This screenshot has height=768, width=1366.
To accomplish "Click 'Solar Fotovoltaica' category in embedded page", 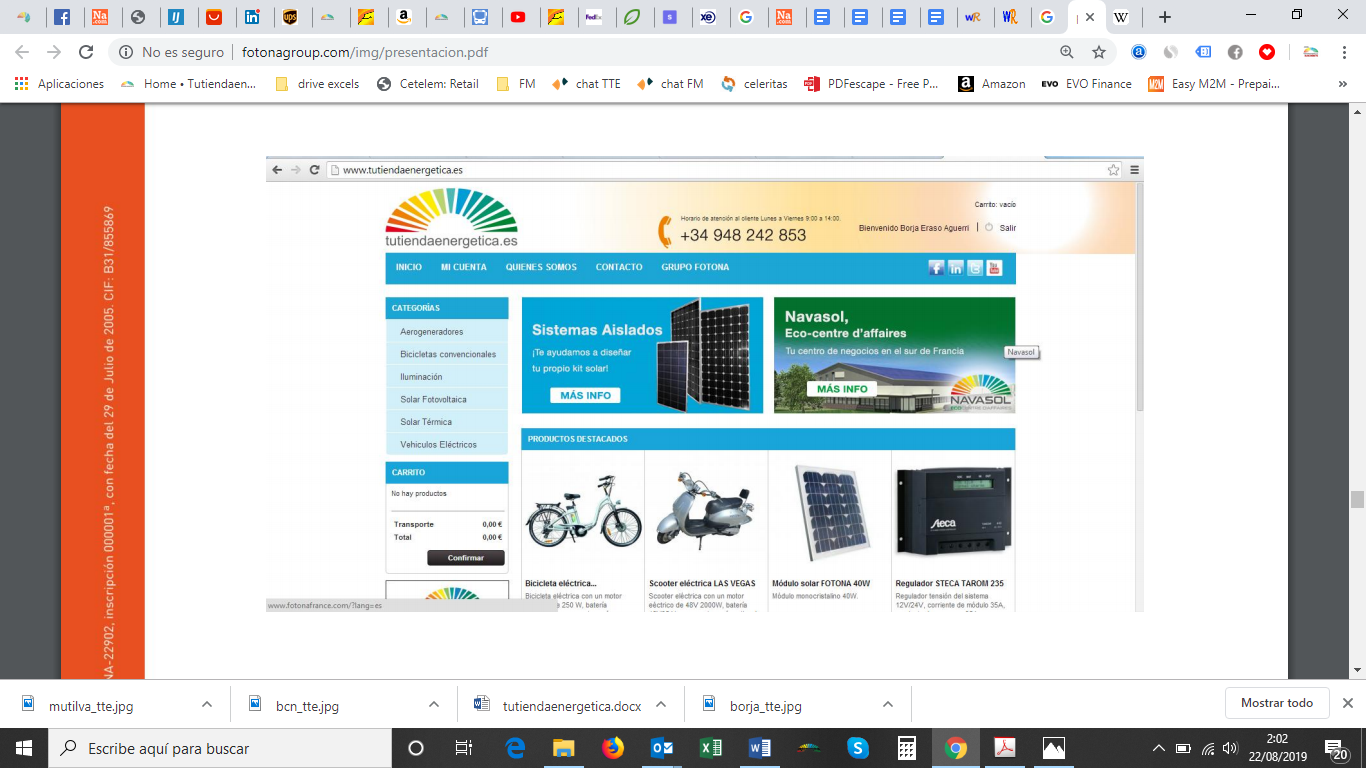I will click(x=434, y=399).
